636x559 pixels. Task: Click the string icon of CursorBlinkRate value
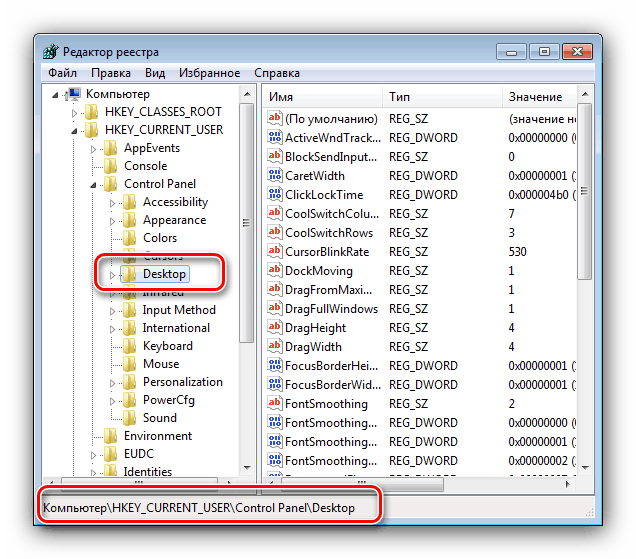click(275, 252)
